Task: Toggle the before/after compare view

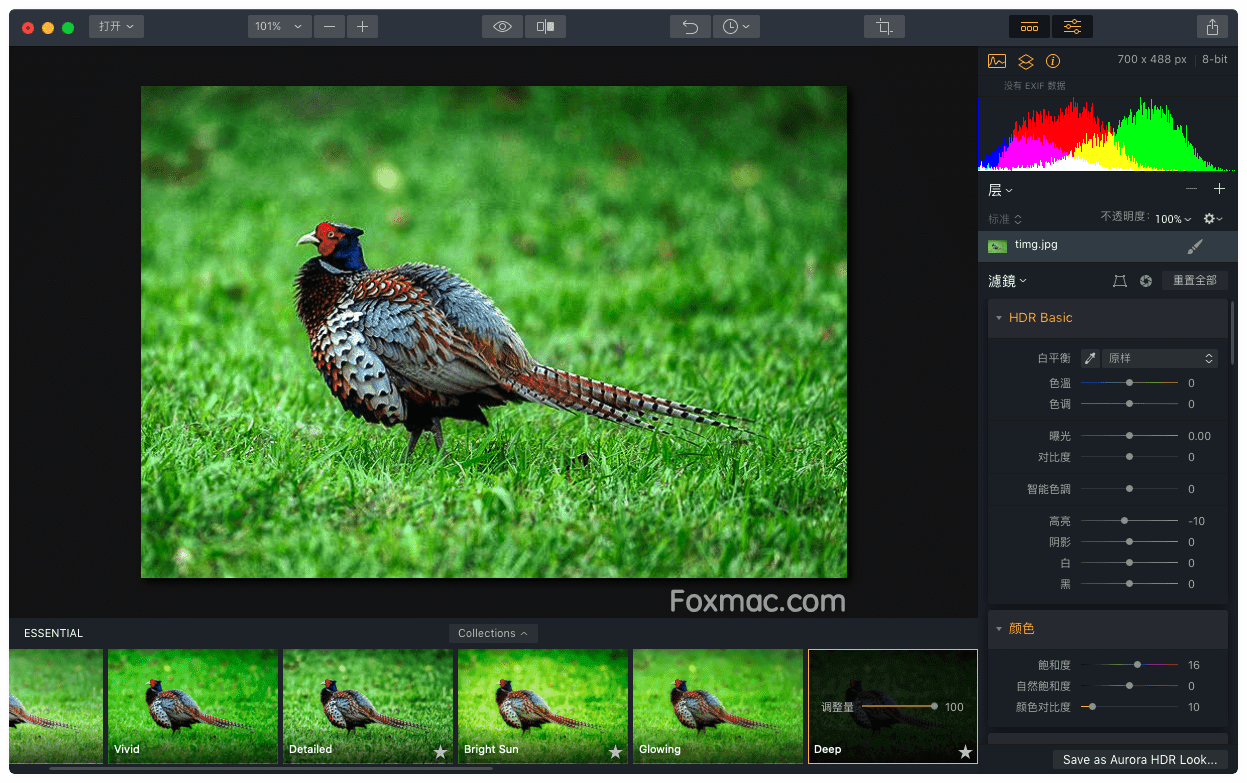Action: click(545, 27)
